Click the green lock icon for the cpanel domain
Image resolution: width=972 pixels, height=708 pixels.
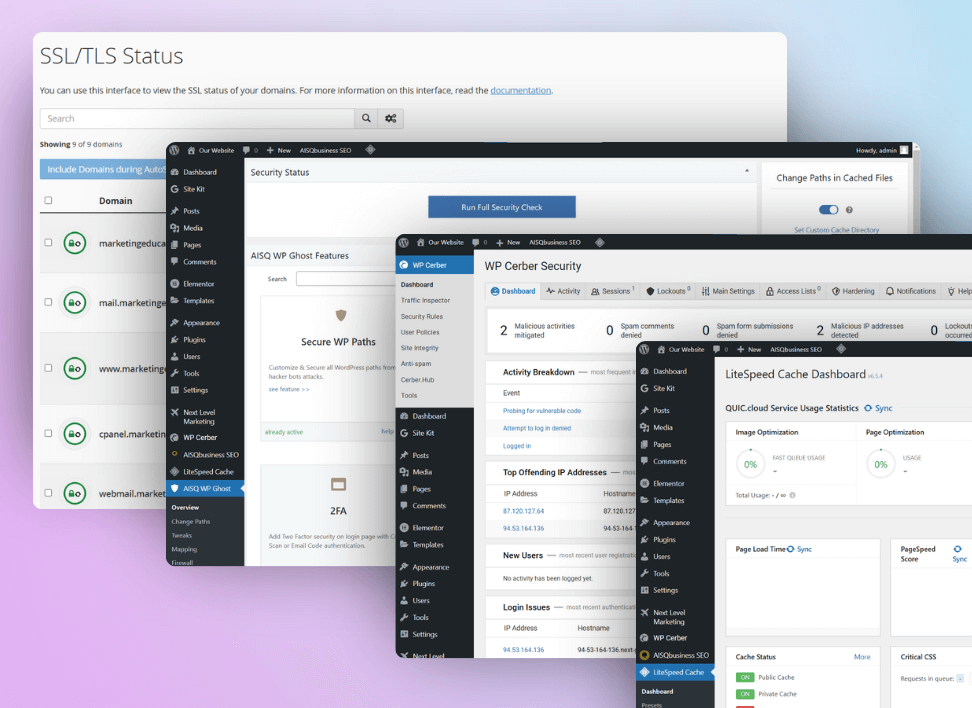coord(74,434)
